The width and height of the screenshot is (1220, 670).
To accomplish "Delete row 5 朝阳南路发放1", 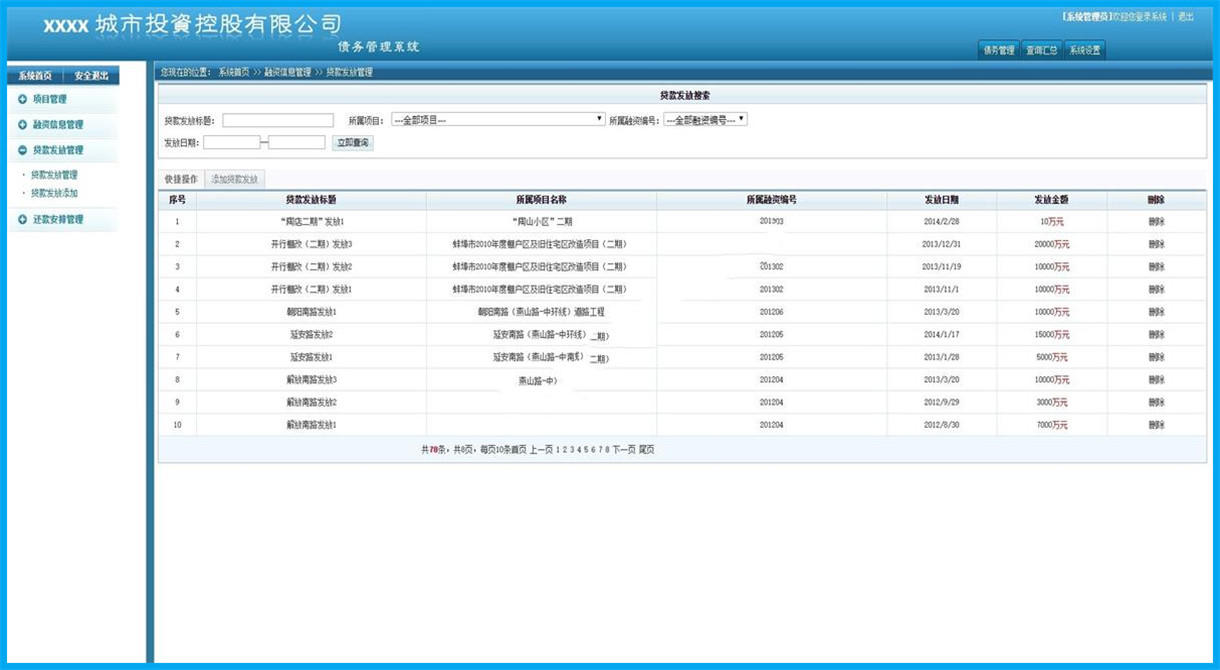I will click(x=1156, y=312).
